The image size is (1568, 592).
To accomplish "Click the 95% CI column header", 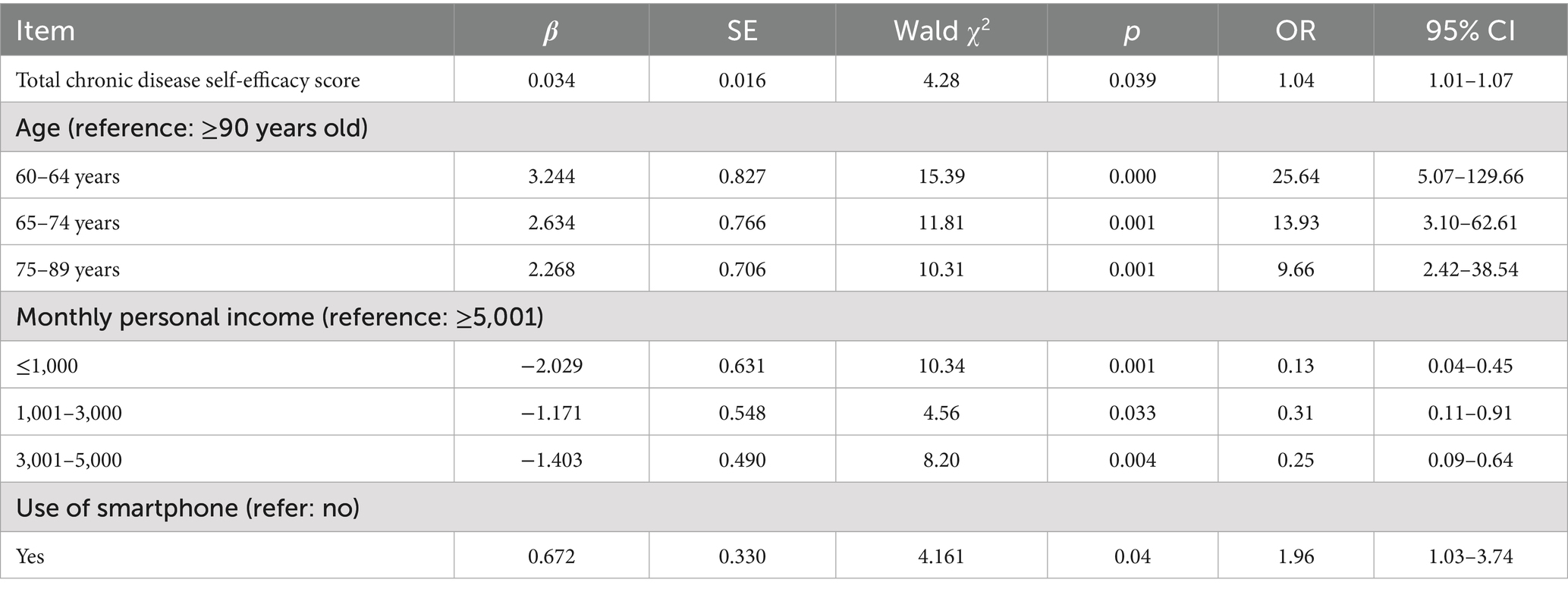I will pos(1470,31).
